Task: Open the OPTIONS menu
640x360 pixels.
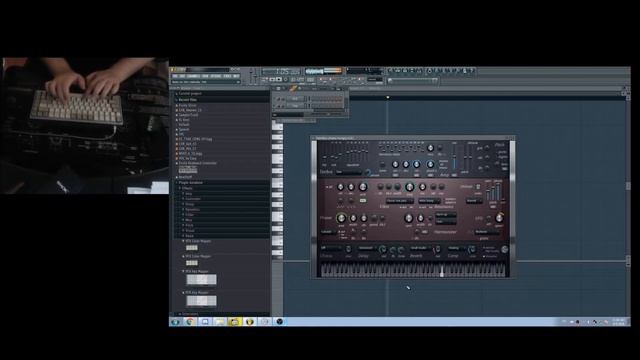Action: point(216,76)
